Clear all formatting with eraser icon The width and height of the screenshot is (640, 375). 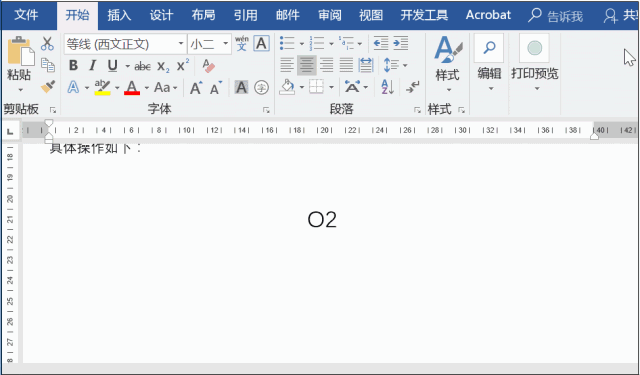[x=209, y=66]
